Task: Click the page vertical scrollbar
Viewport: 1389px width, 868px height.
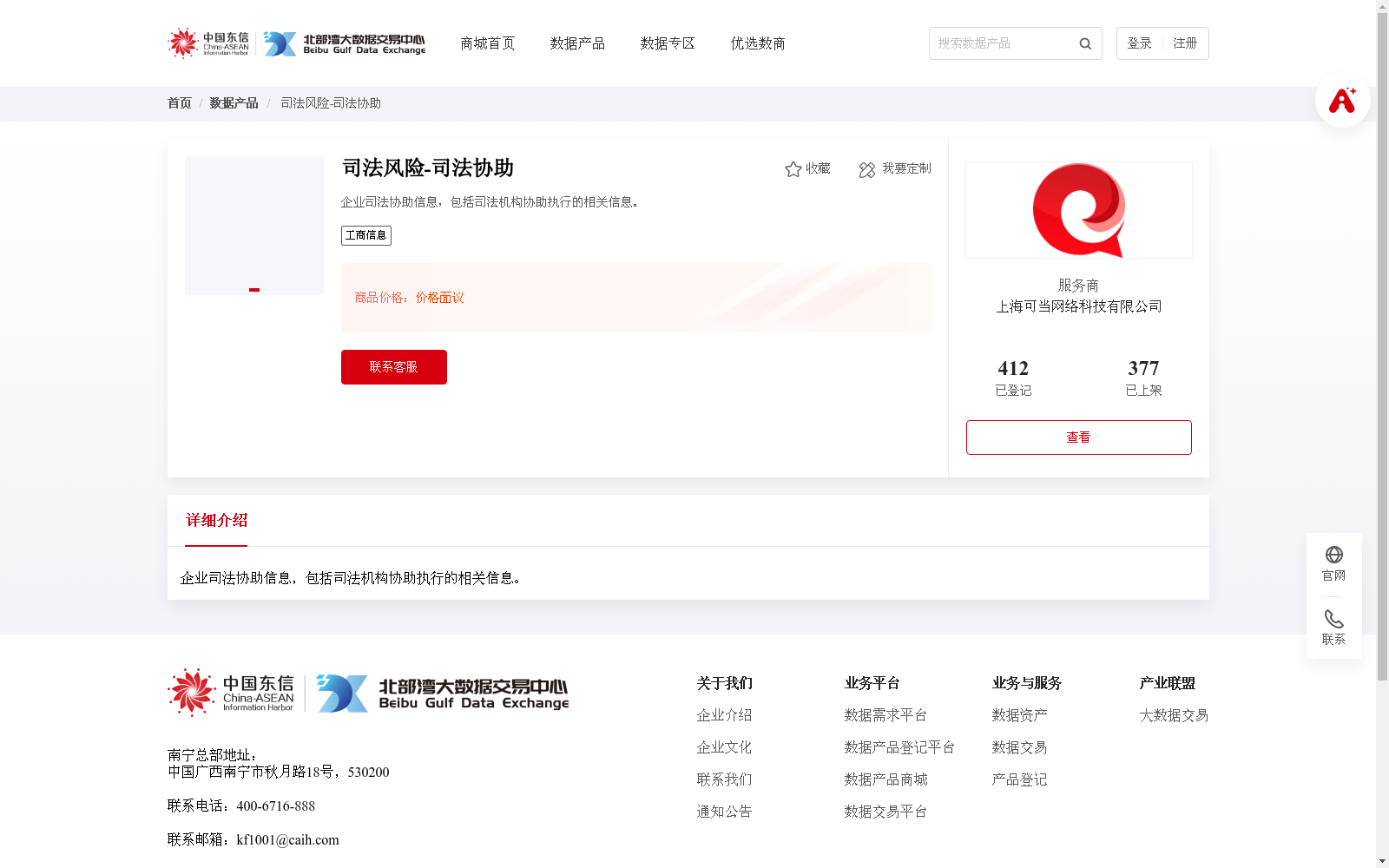Action: pyautogui.click(x=1382, y=347)
